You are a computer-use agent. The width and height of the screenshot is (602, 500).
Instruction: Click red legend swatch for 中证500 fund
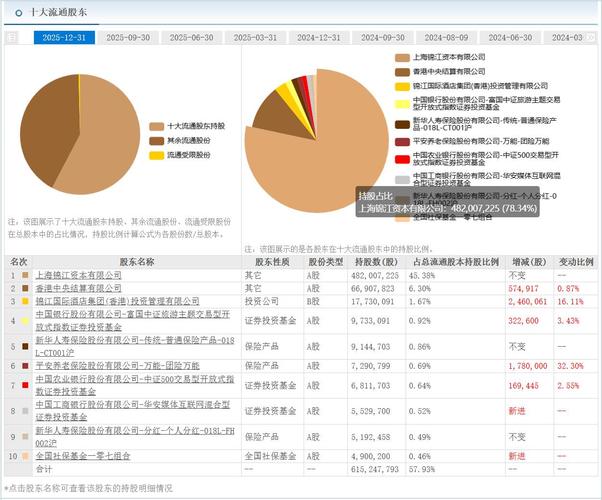click(x=402, y=159)
